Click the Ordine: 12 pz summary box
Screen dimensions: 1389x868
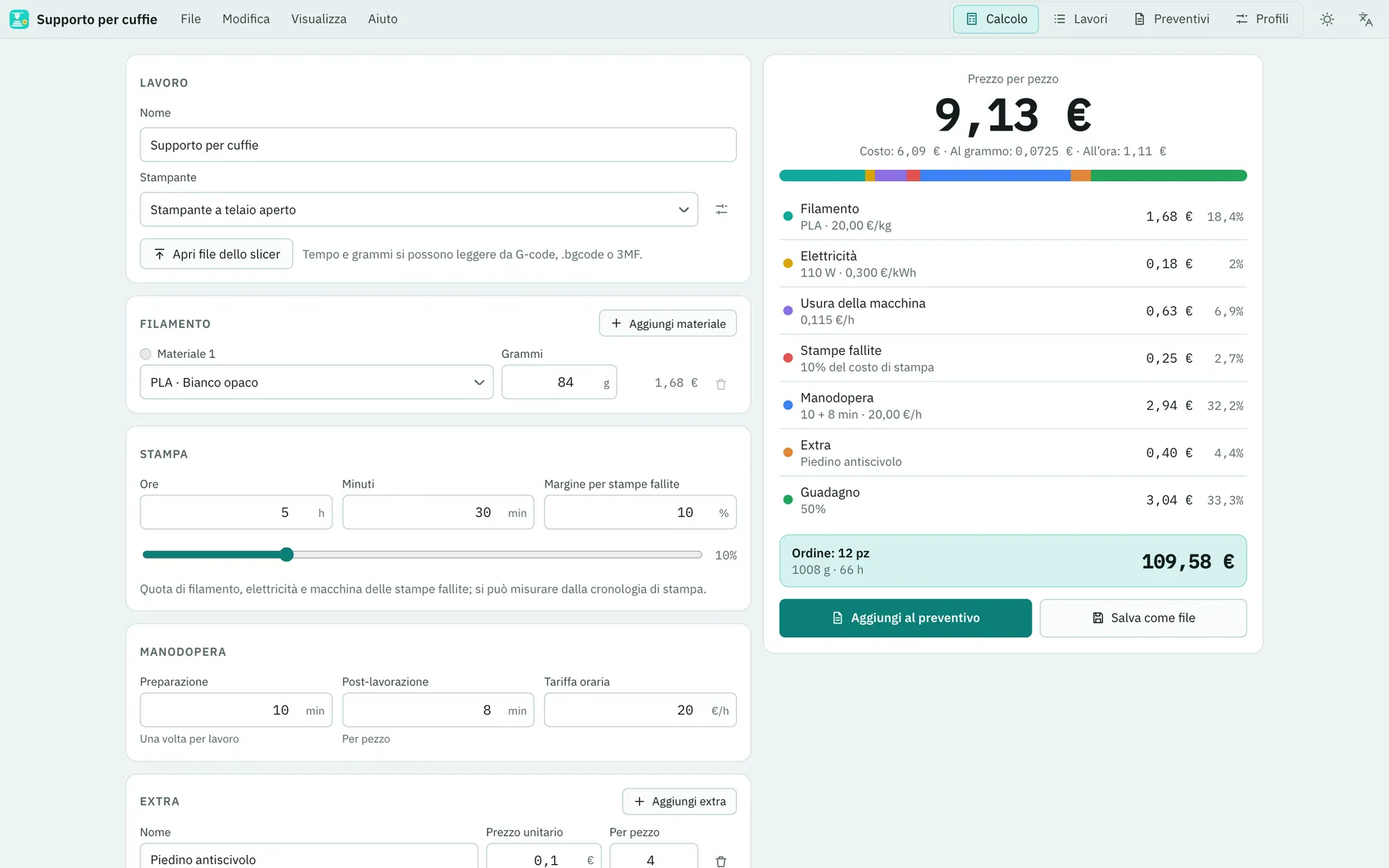pyautogui.click(x=1013, y=561)
